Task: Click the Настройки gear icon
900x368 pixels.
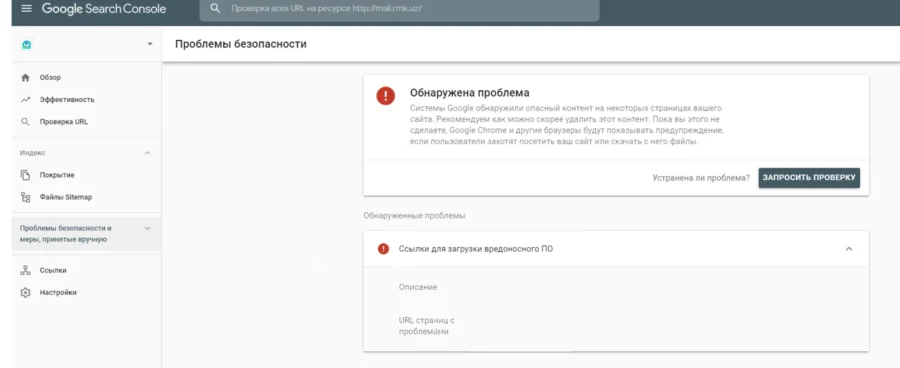Action: point(25,293)
